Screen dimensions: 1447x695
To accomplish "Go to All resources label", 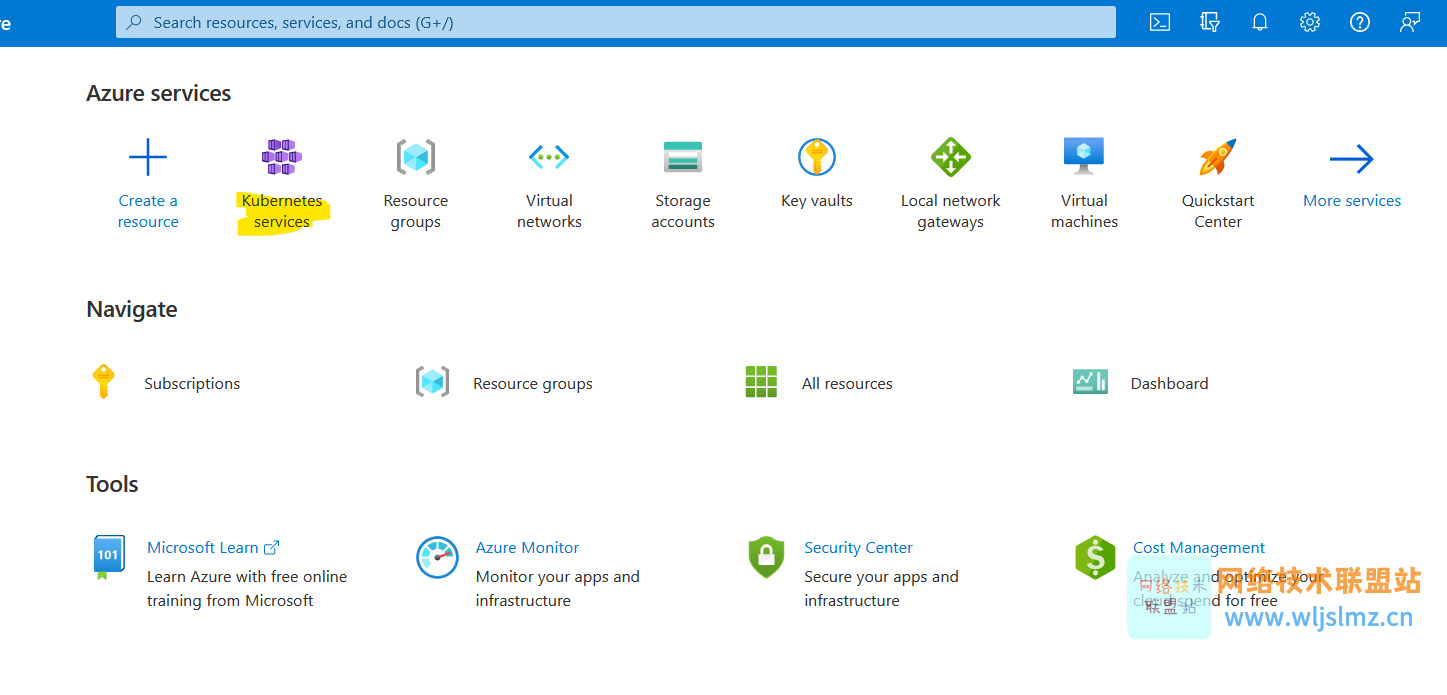I will [x=847, y=384].
